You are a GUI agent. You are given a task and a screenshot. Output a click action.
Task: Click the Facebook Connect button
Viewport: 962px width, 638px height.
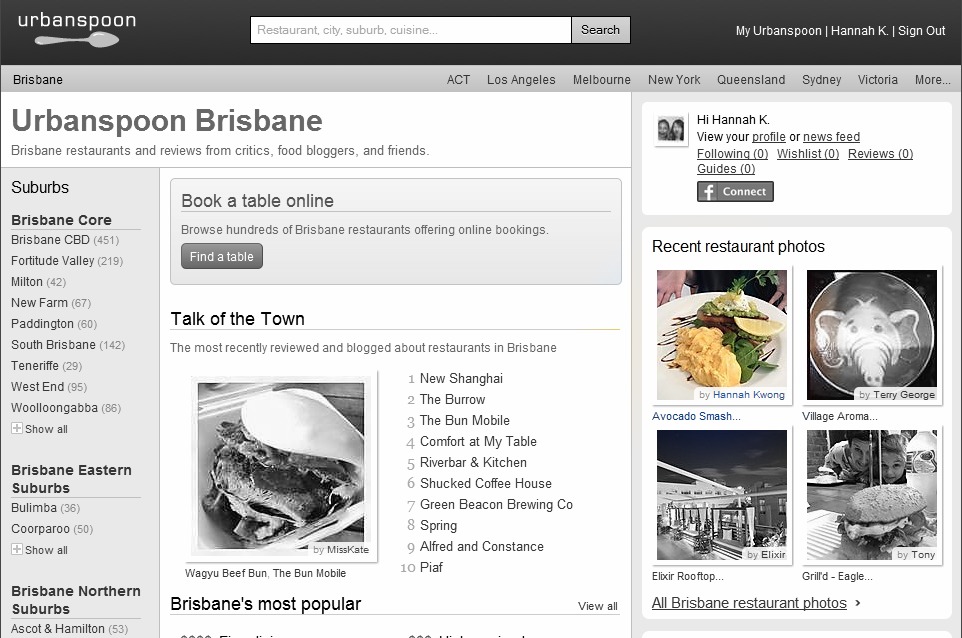coord(735,191)
